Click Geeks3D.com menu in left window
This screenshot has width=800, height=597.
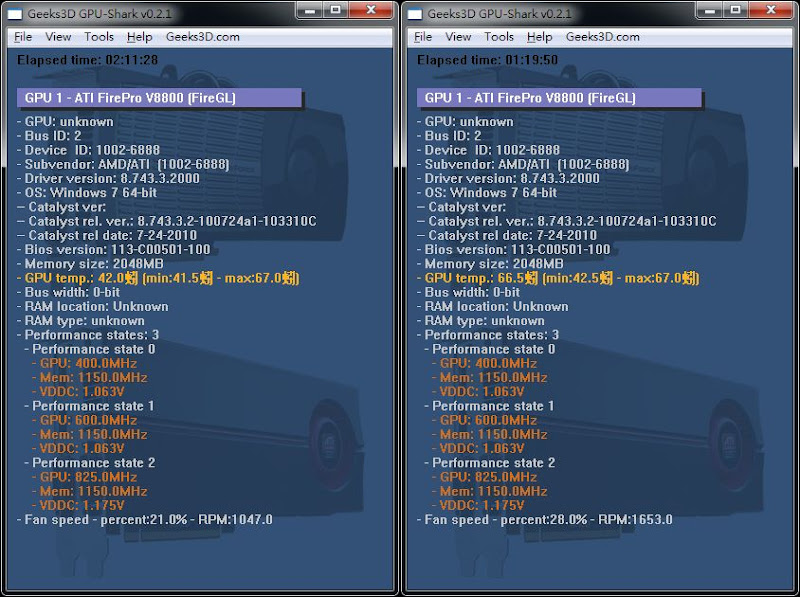[x=203, y=37]
